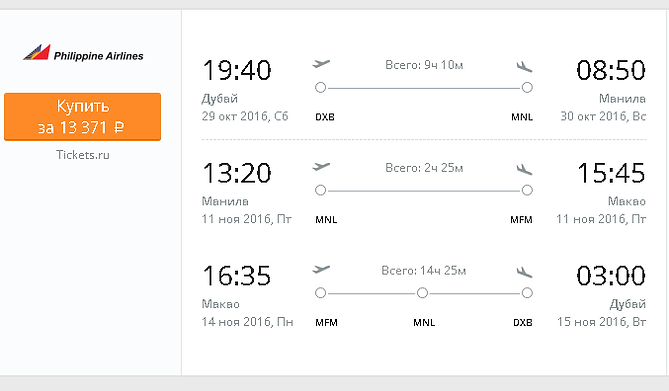This screenshot has width=669, height=391.
Task: Click the 03:00 Dubai arrival time
Action: click(611, 276)
